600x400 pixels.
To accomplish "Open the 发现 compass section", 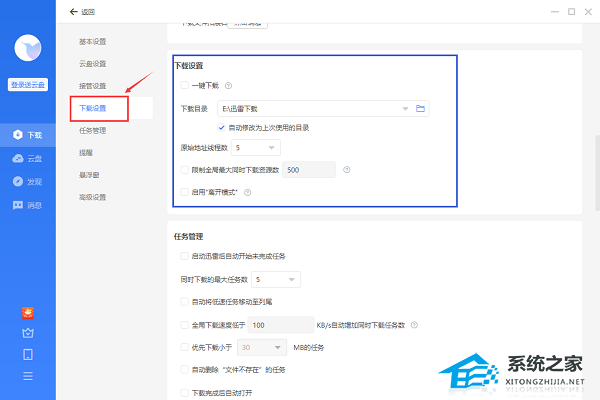I will click(x=28, y=181).
